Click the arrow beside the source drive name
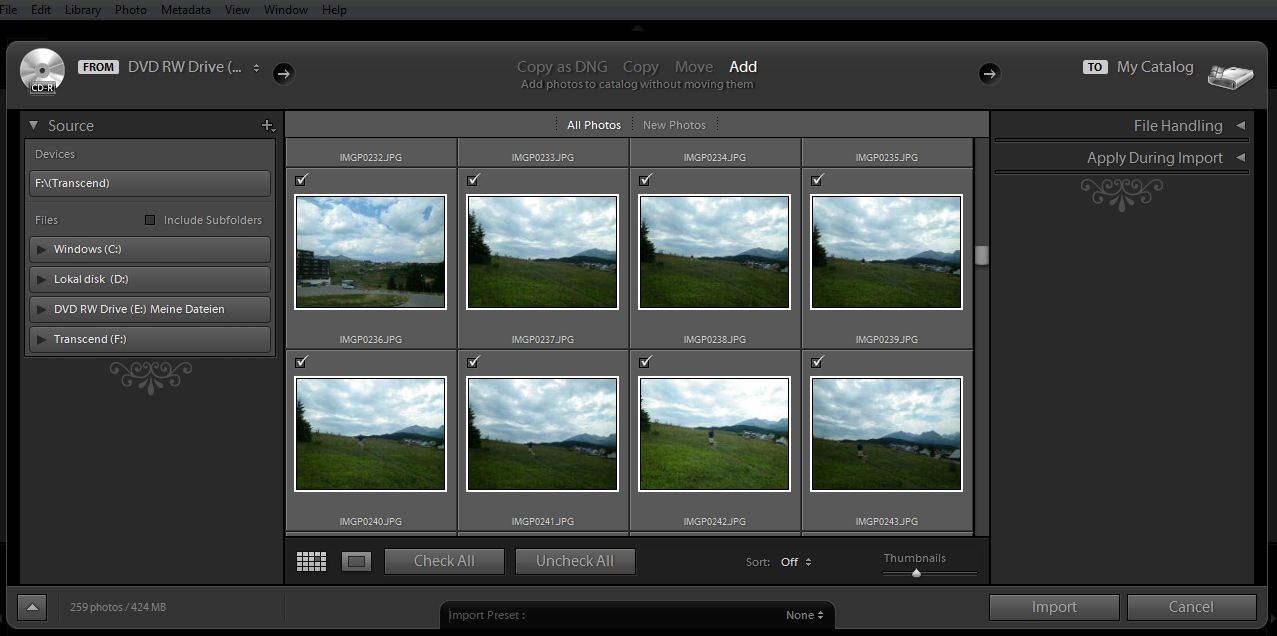The image size is (1277, 636). pyautogui.click(x=283, y=73)
